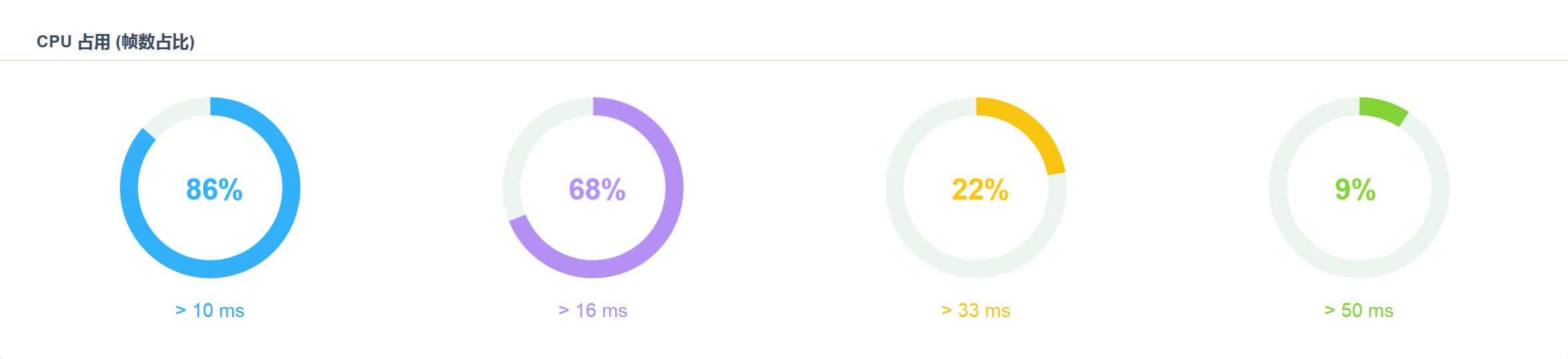Click the purple 68% progress arc
The height and width of the screenshot is (359, 1568).
(673, 188)
